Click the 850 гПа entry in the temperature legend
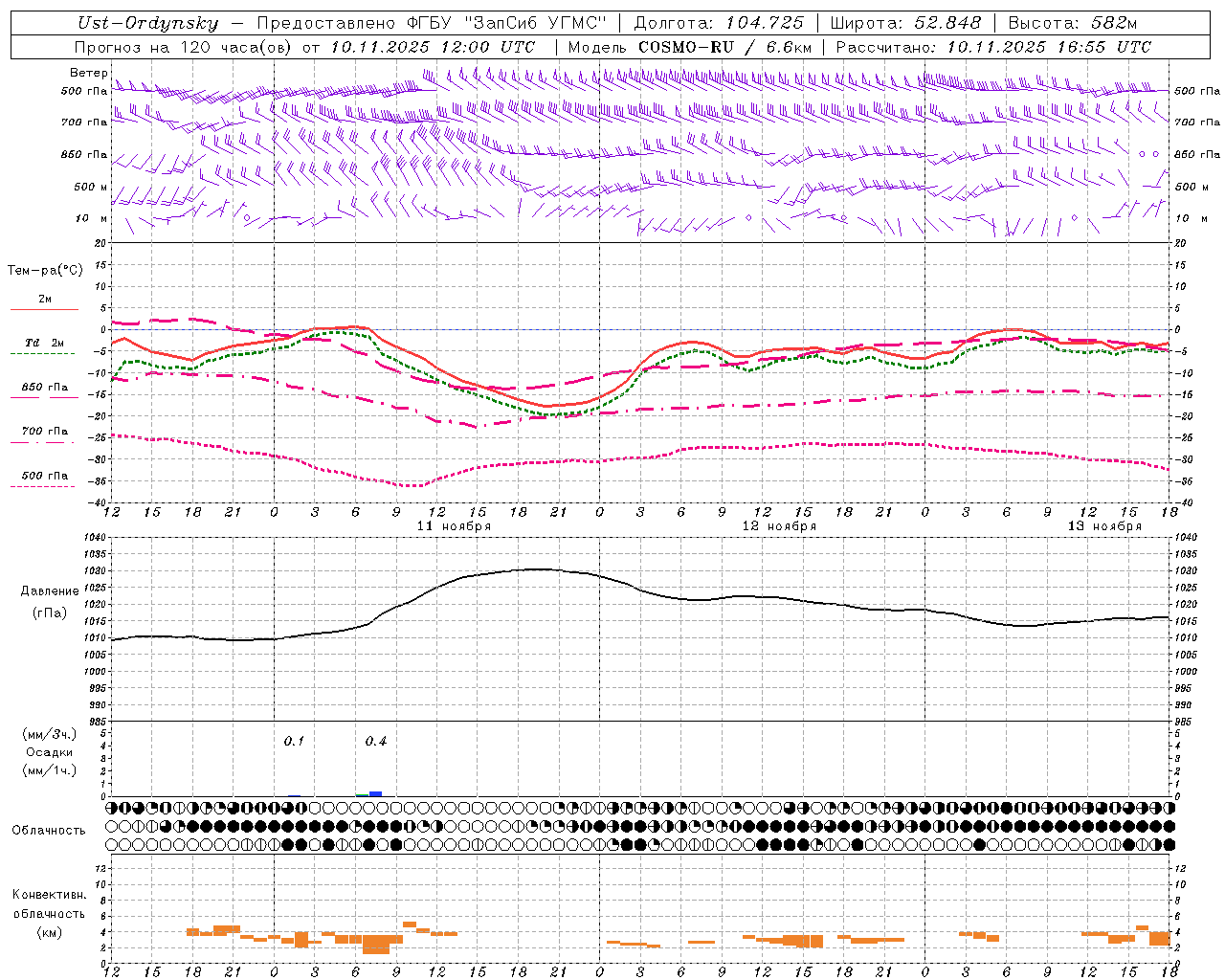Screen dimensions: 1225x980 click(45, 387)
